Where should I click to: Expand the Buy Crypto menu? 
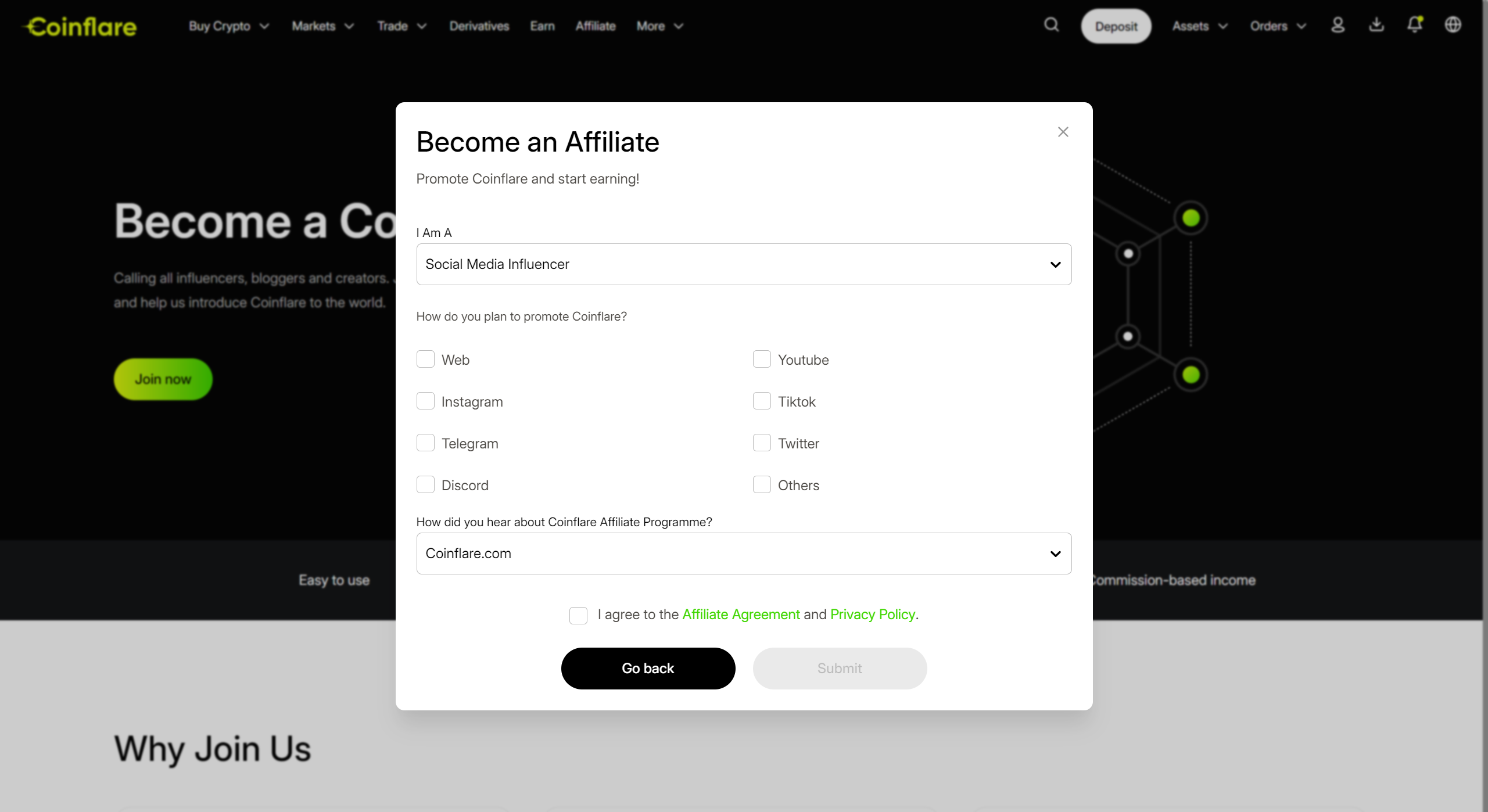point(228,26)
